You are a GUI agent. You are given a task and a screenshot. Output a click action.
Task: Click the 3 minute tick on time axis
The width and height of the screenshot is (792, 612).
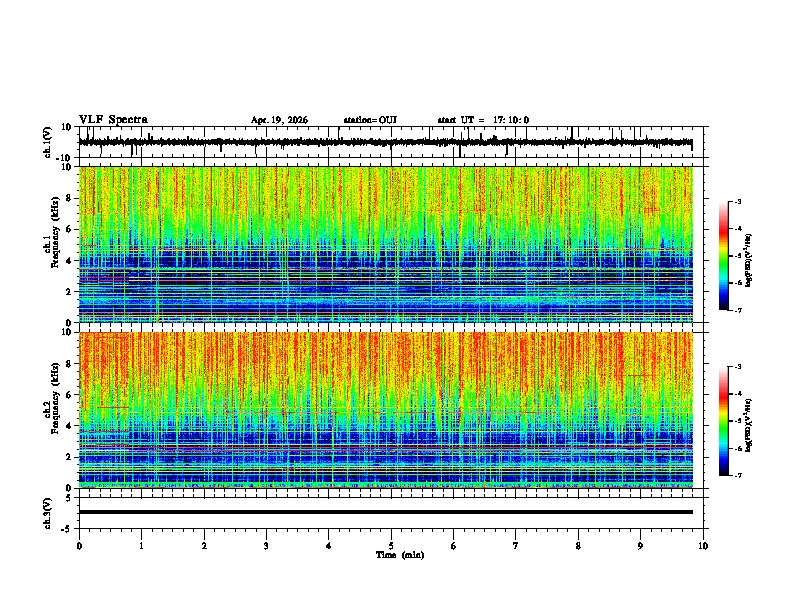tap(266, 545)
